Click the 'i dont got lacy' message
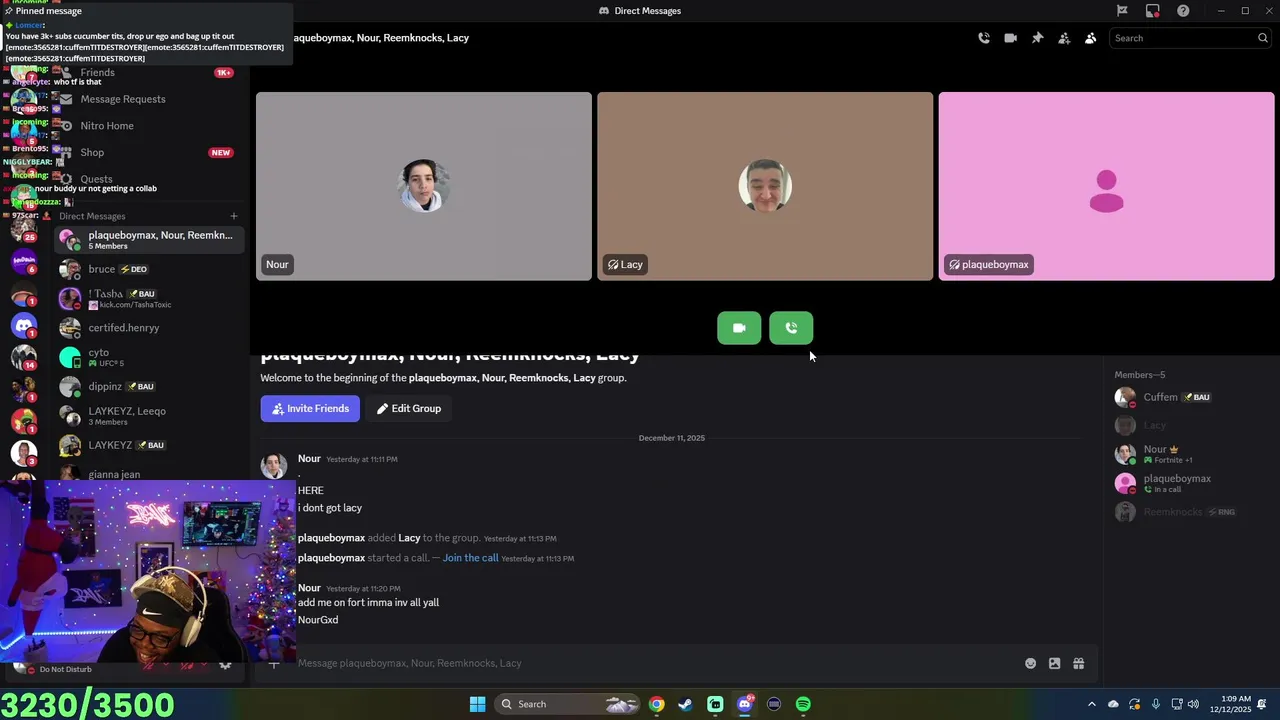 click(330, 508)
